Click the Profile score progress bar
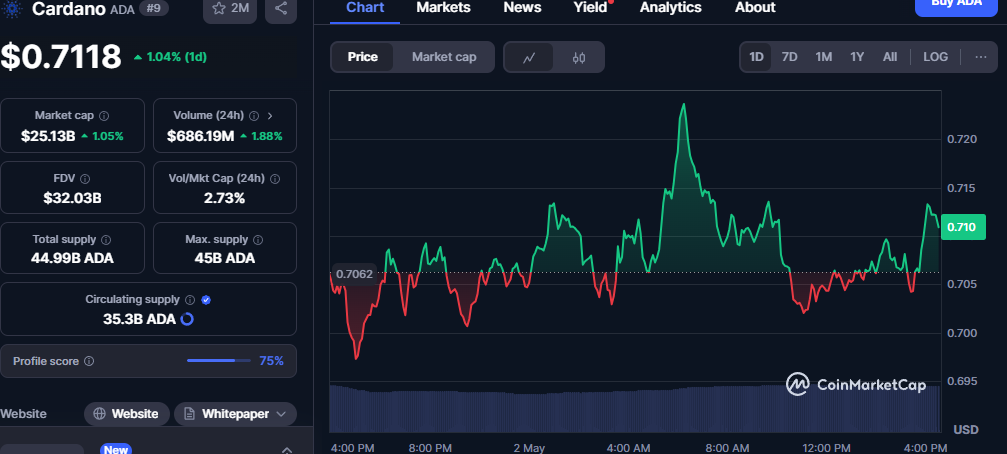 pos(218,361)
